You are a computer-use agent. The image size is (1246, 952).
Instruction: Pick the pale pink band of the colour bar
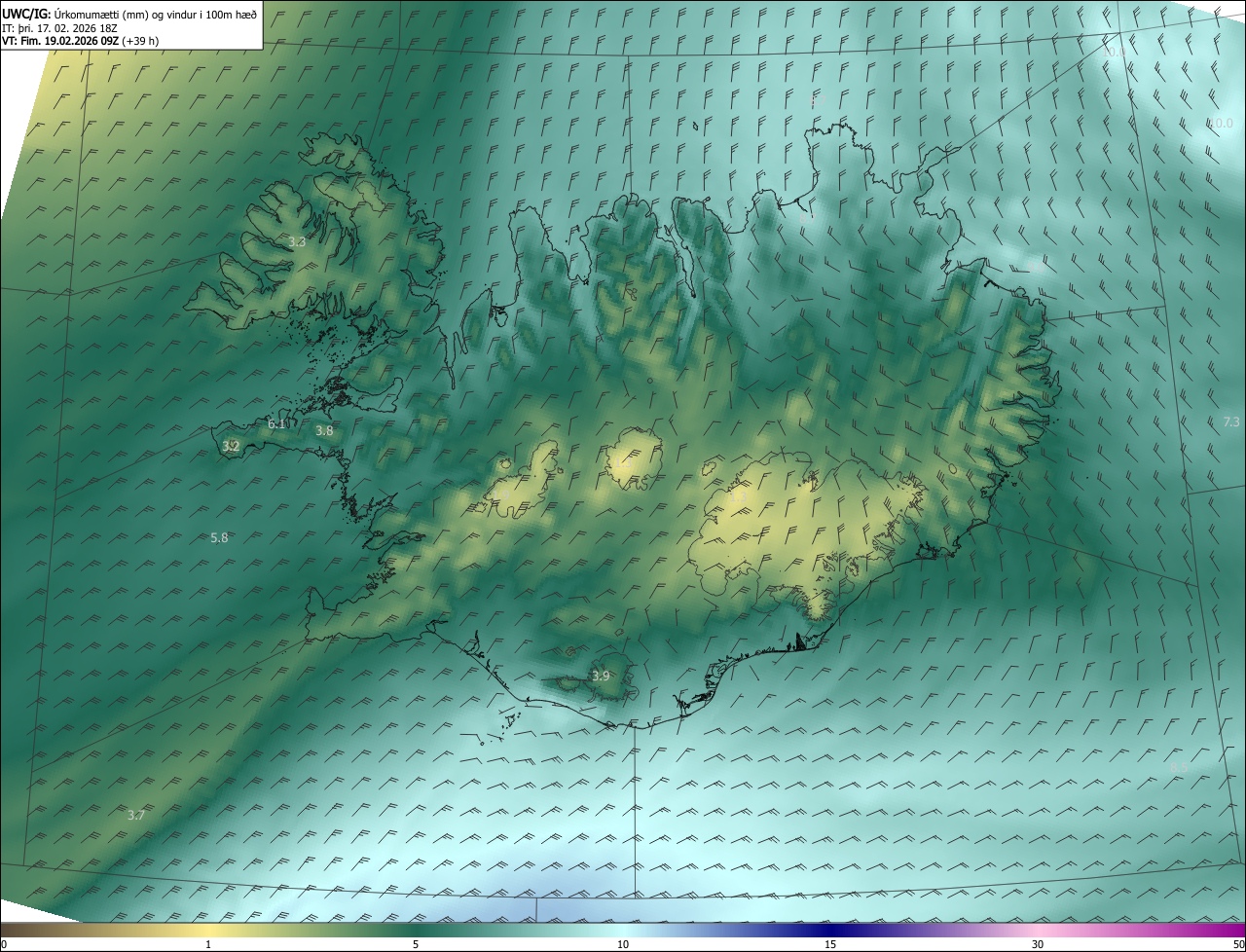click(x=1038, y=930)
